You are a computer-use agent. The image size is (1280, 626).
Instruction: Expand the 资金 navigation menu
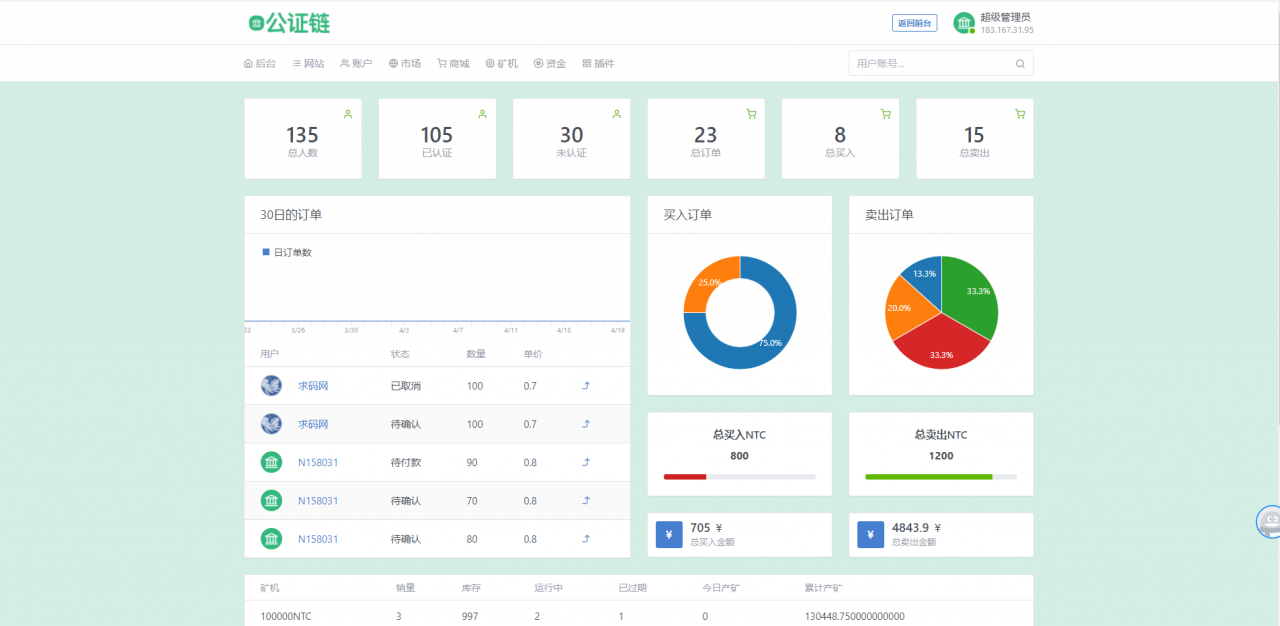[550, 64]
